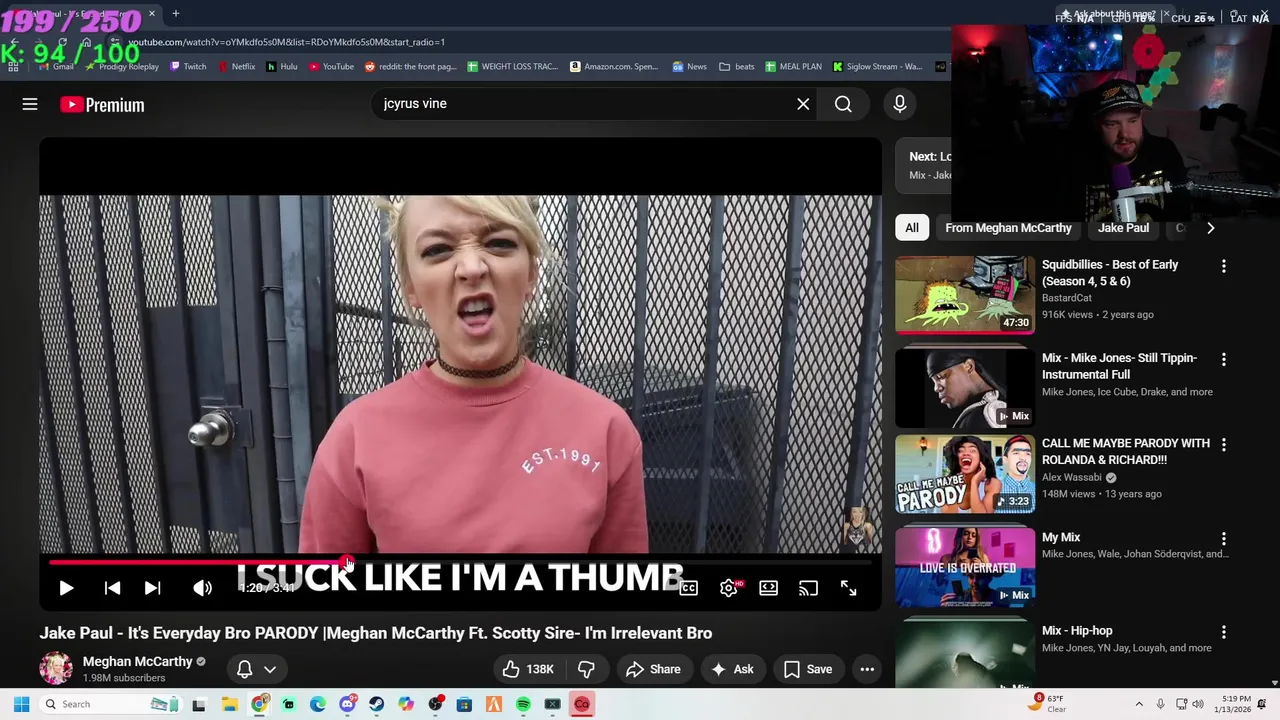Seek on the red video progress bar
Image resolution: width=1280 pixels, height=720 pixels.
click(460, 562)
